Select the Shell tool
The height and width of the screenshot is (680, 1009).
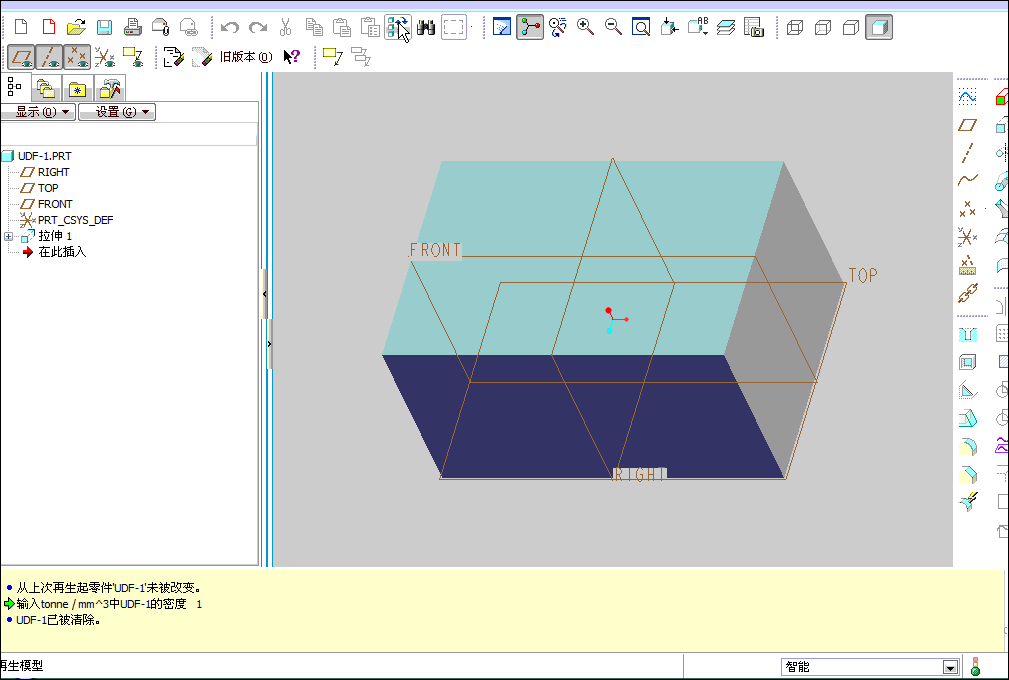click(x=967, y=362)
